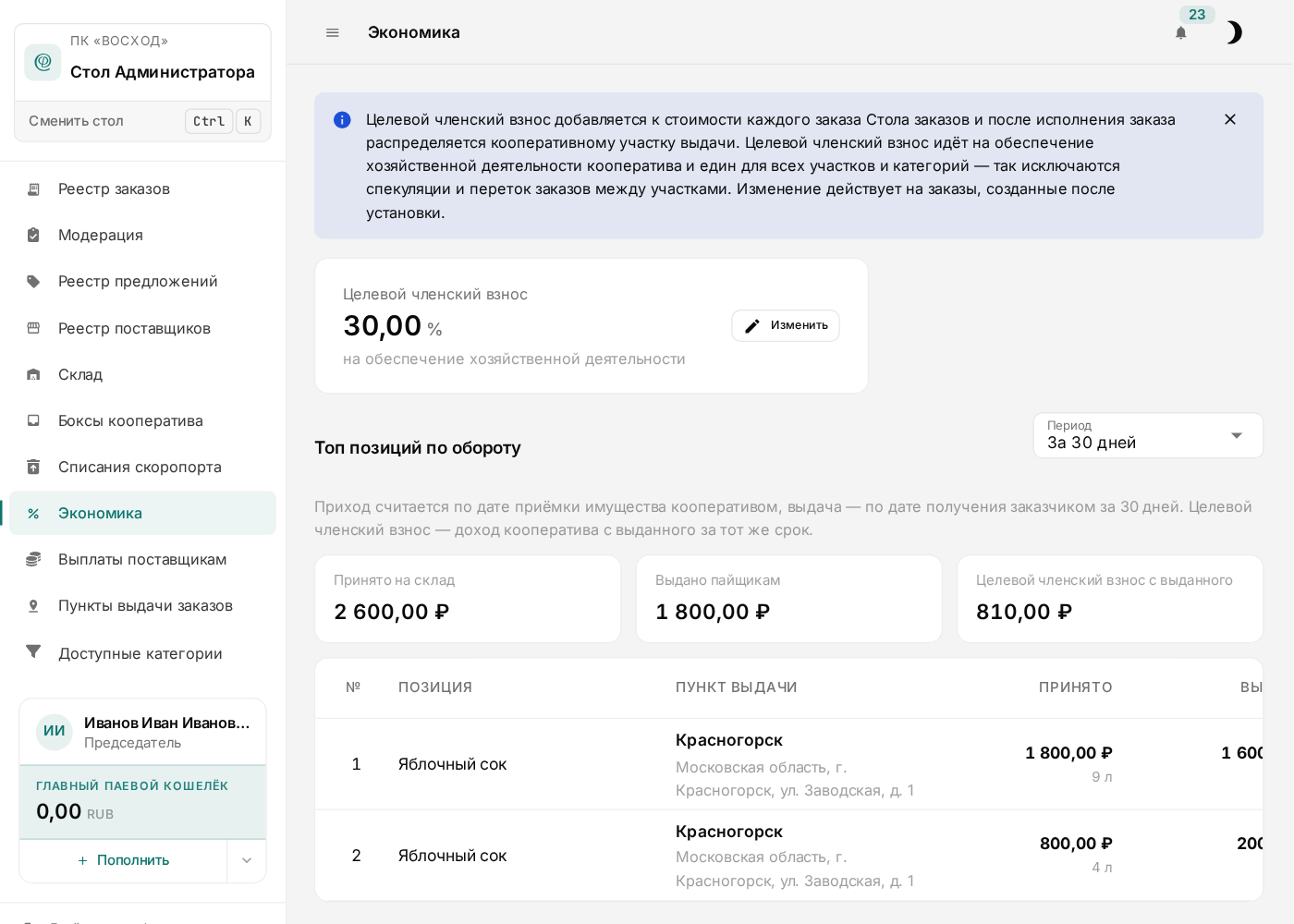Click ПОЗИЦИЯ column header
Image resolution: width=1294 pixels, height=924 pixels.
point(435,687)
